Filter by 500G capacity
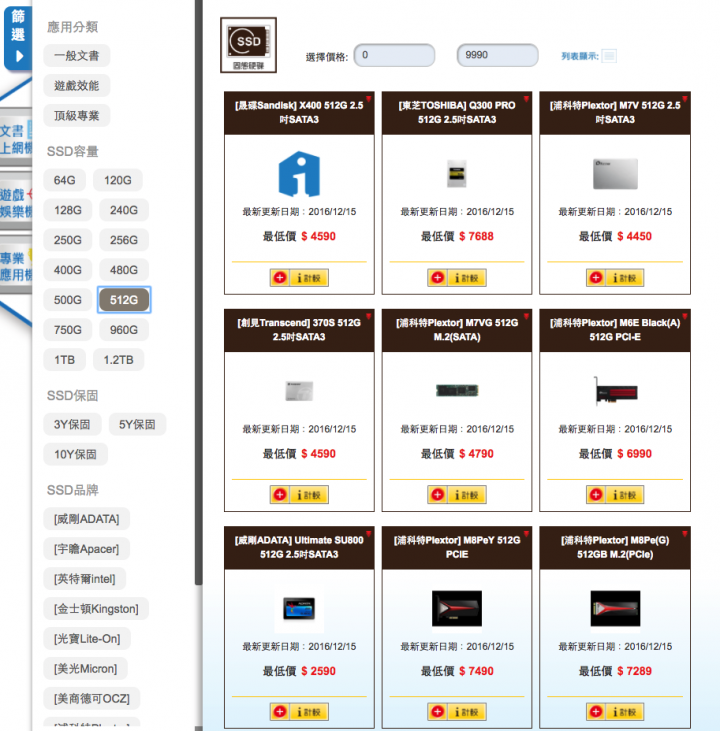The width and height of the screenshot is (720, 731). (68, 300)
